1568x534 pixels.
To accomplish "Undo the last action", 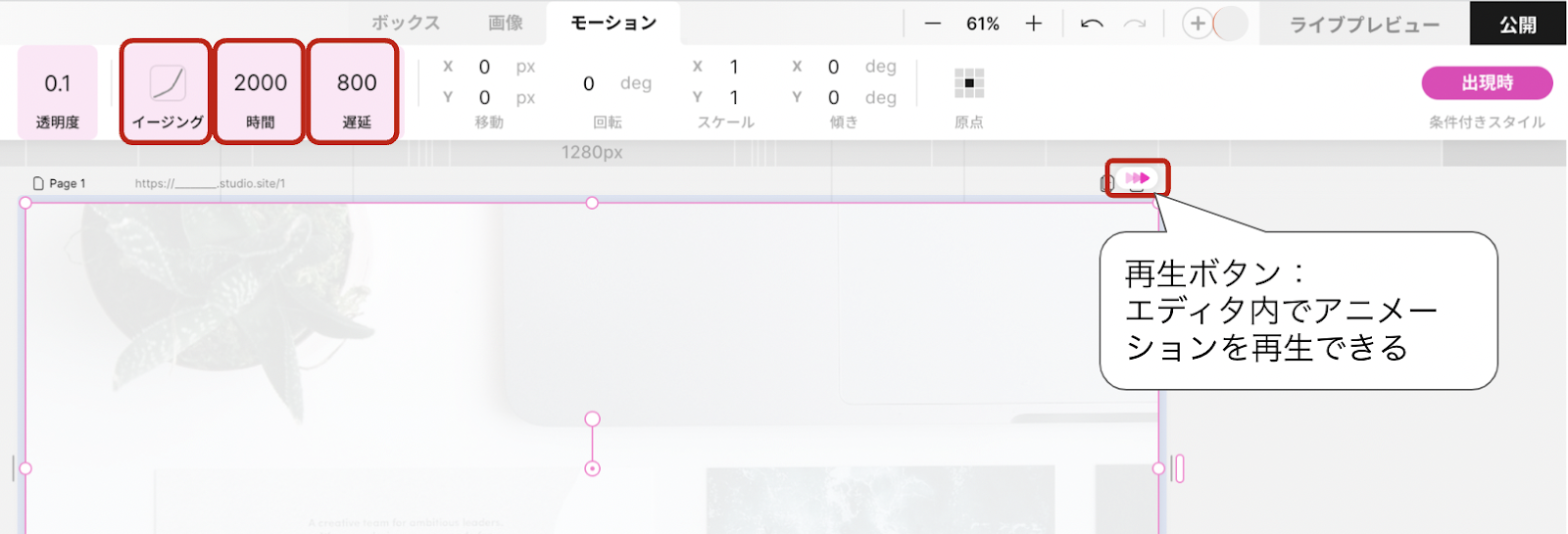I will tap(1092, 24).
